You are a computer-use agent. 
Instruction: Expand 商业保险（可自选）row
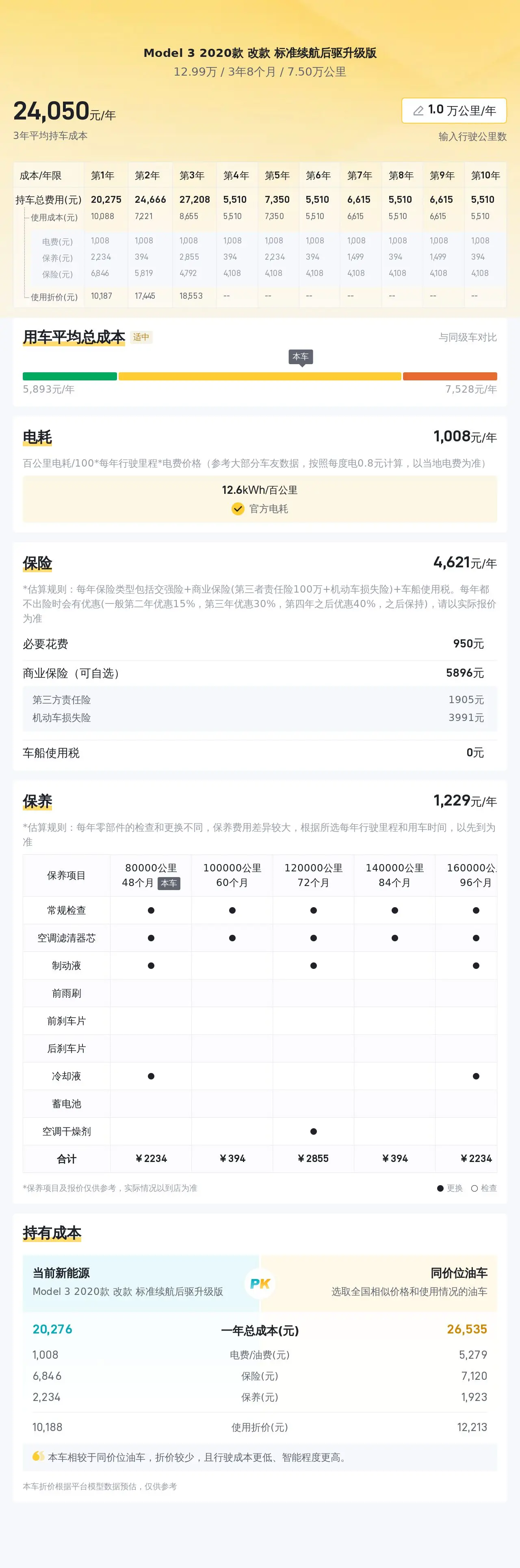(x=260, y=673)
